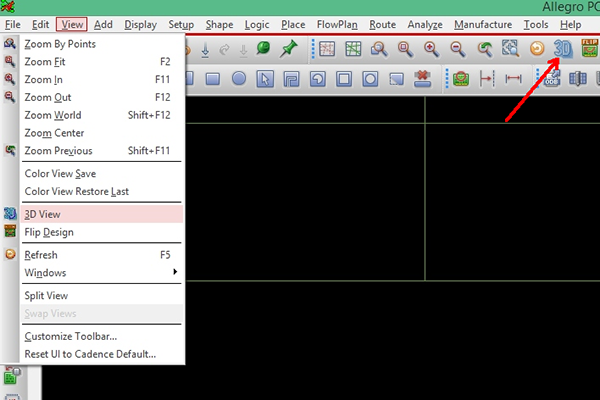Viewport: 600px width, 400px height.
Task: Click the nested-outline shape toolbar icon
Action: tap(291, 79)
